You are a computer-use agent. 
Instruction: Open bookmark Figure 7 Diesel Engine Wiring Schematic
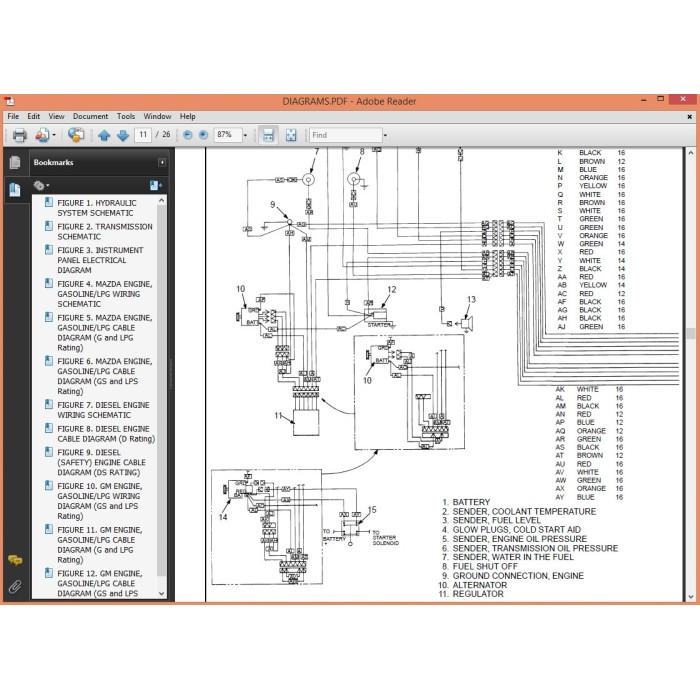pyautogui.click(x=103, y=410)
